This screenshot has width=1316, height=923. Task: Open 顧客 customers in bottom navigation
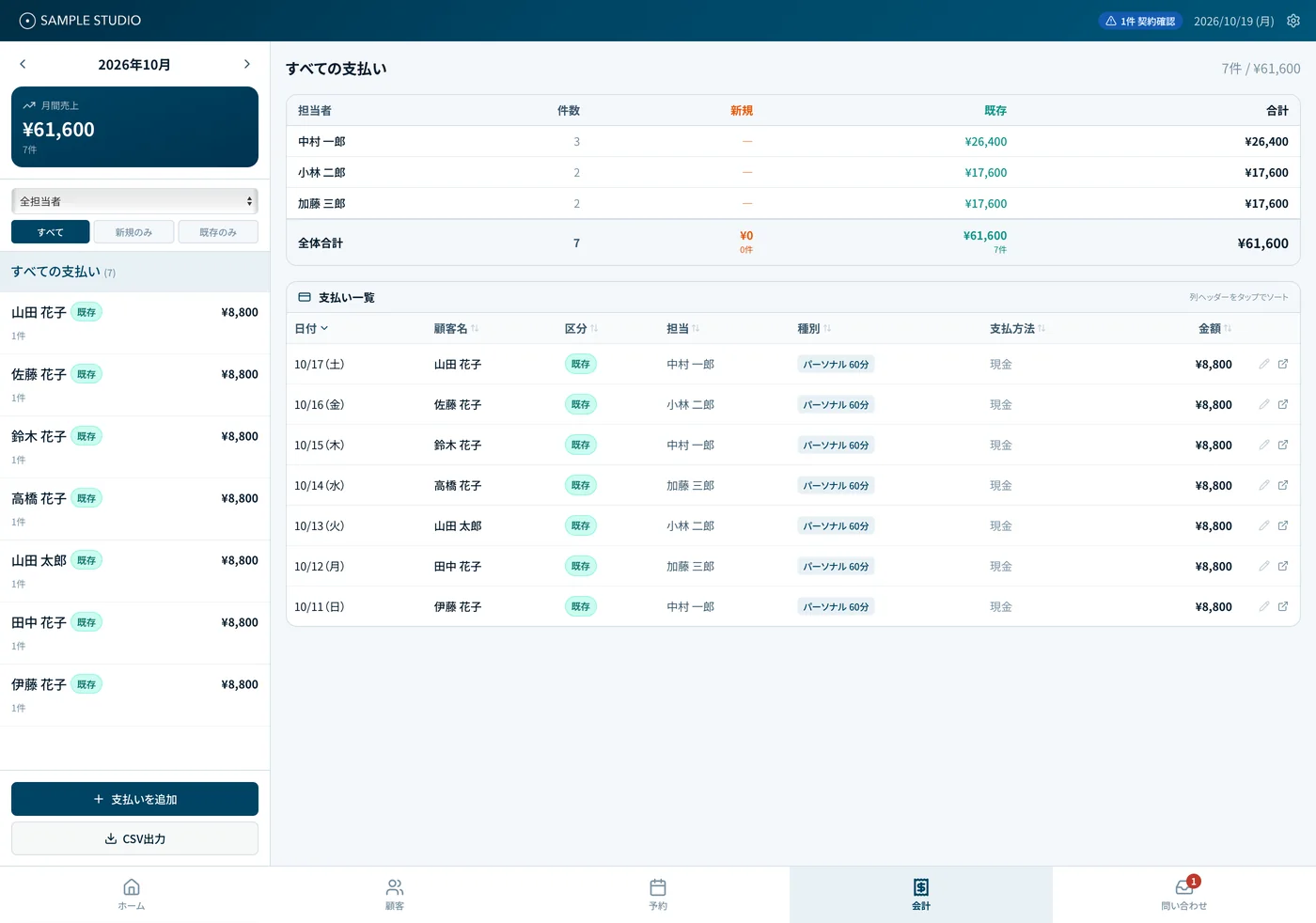pos(395,894)
